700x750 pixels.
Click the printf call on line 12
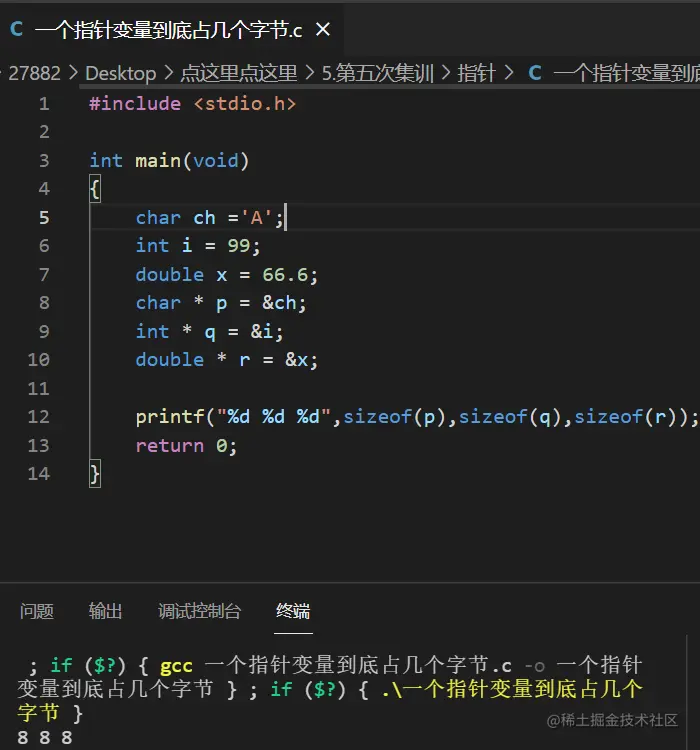coord(416,417)
